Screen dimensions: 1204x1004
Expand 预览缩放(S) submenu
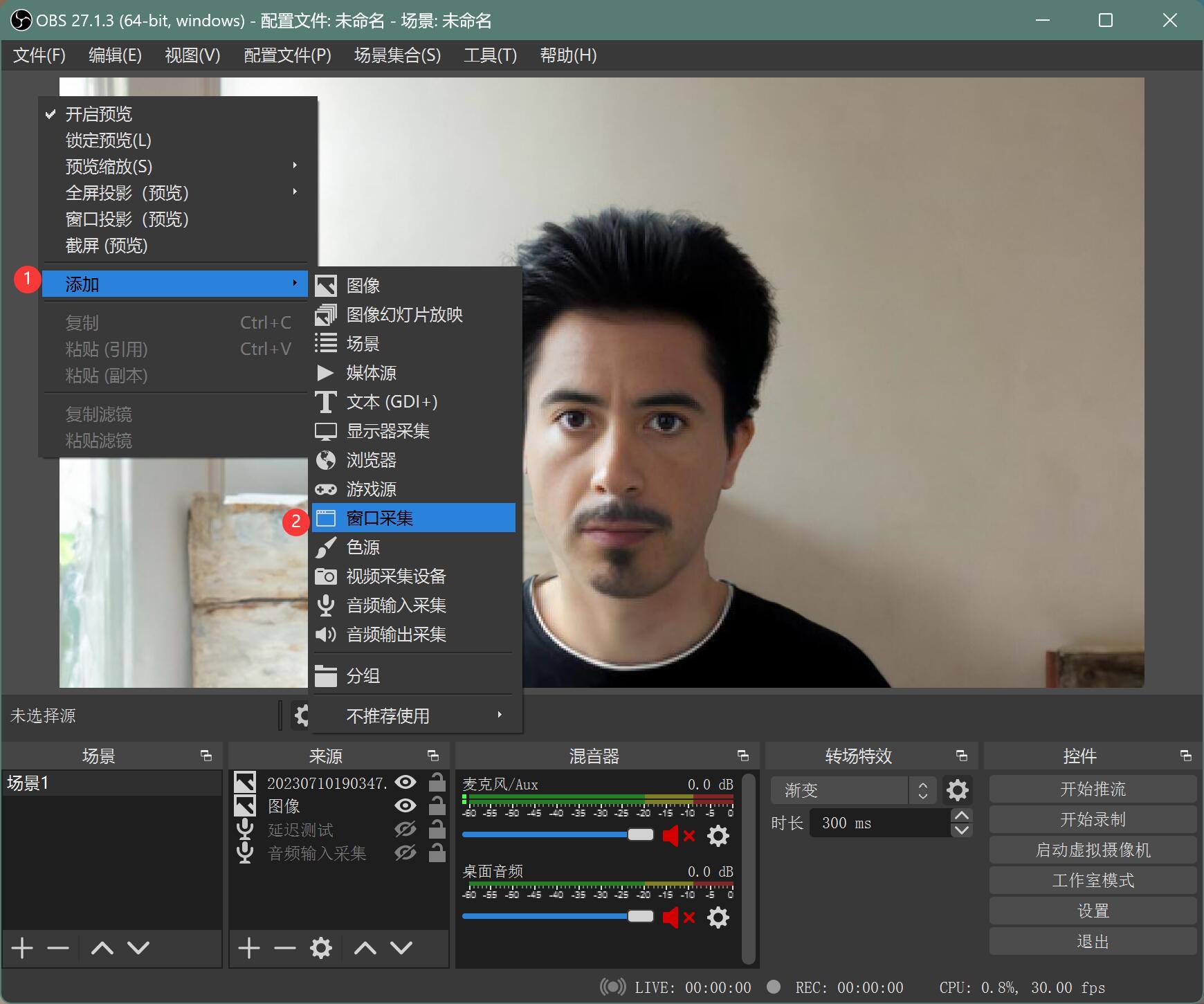[x=175, y=166]
